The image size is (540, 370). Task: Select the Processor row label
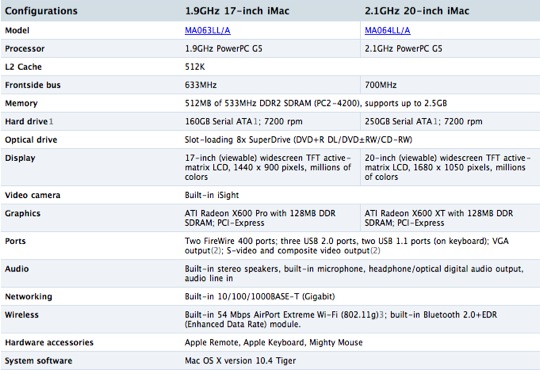tap(25, 49)
